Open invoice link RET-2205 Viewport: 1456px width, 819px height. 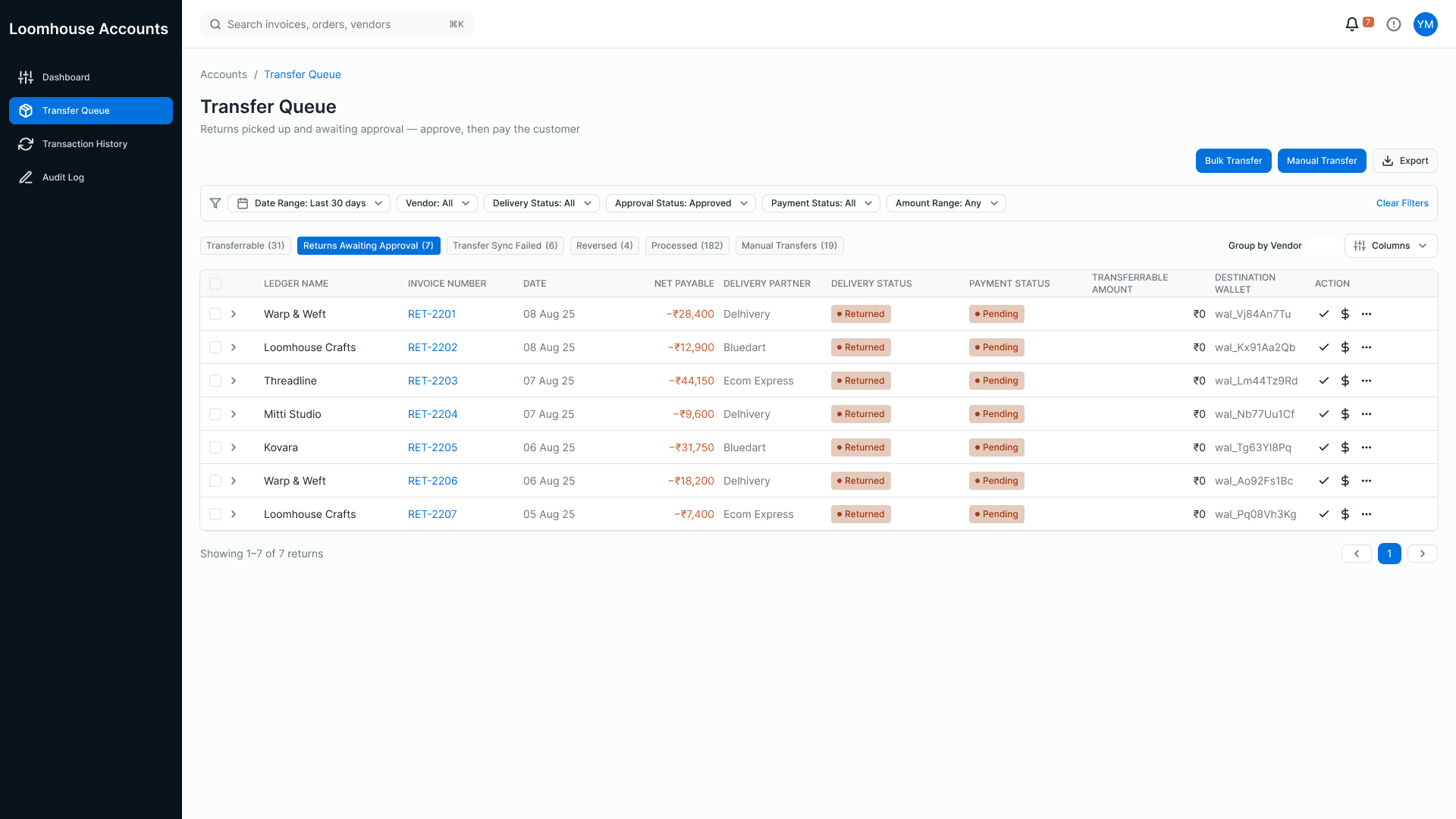tap(433, 447)
